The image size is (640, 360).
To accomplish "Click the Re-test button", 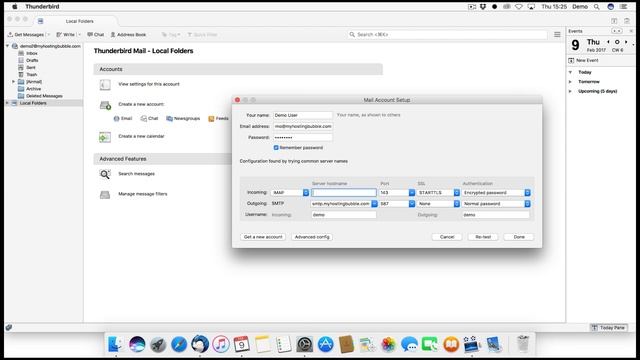I will [483, 237].
